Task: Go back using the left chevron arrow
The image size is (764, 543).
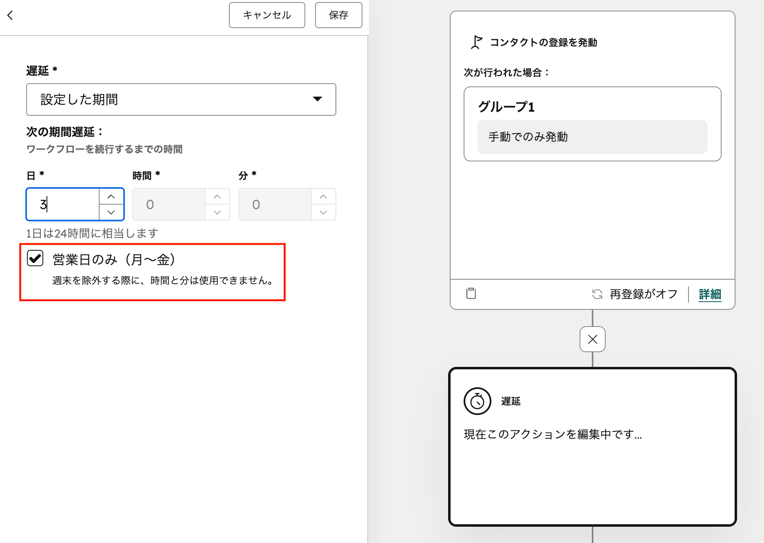Action: point(10,15)
